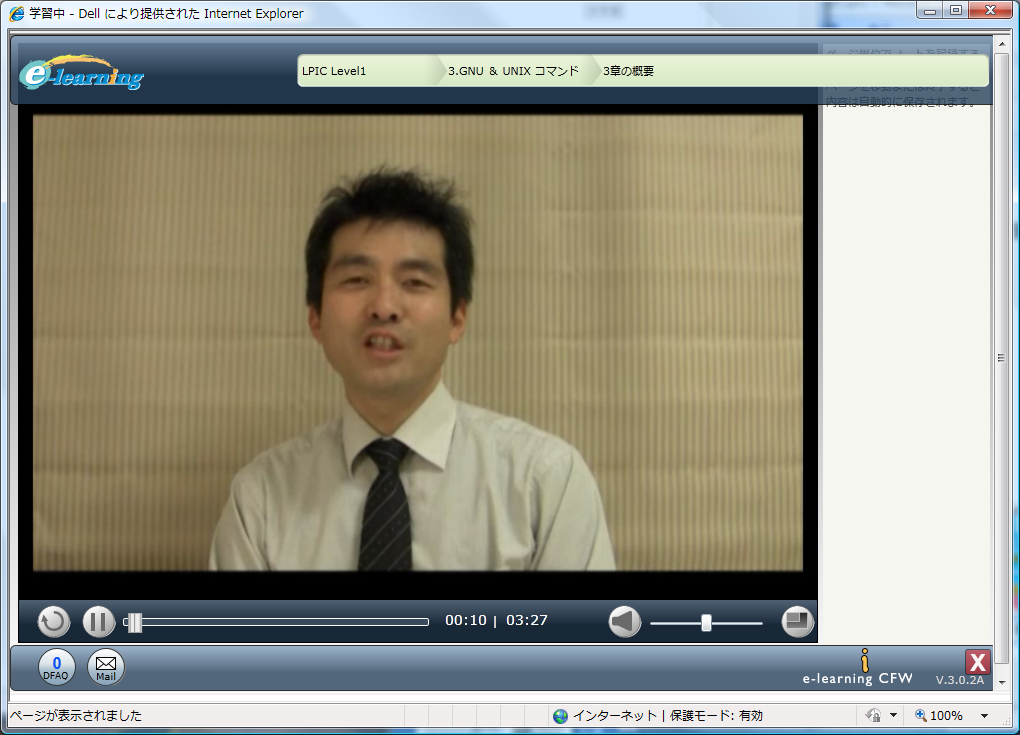This screenshot has width=1020, height=735.
Task: Click the middle of the video progress track
Action: pyautogui.click(x=276, y=622)
